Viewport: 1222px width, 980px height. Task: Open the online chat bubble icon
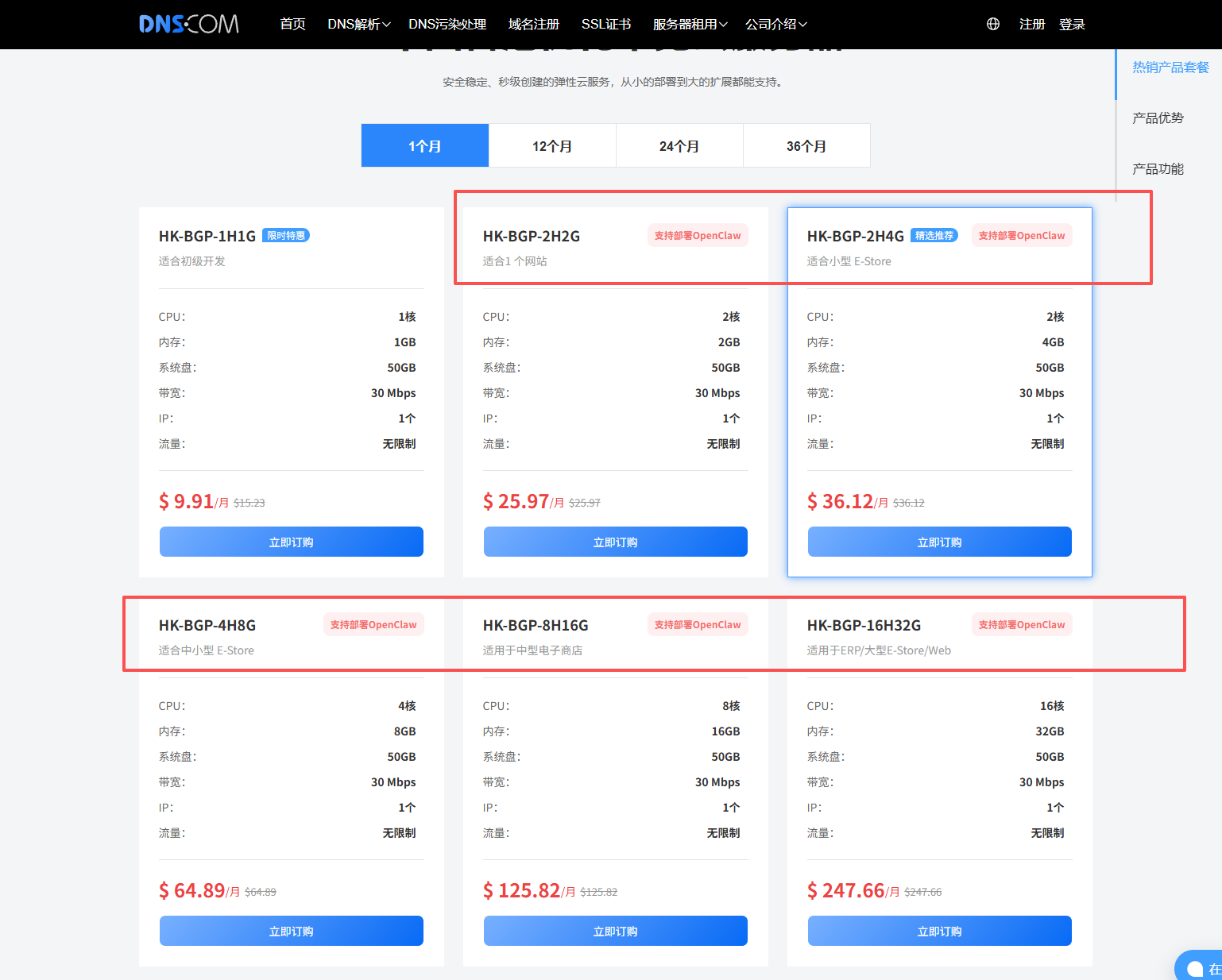point(1197,968)
